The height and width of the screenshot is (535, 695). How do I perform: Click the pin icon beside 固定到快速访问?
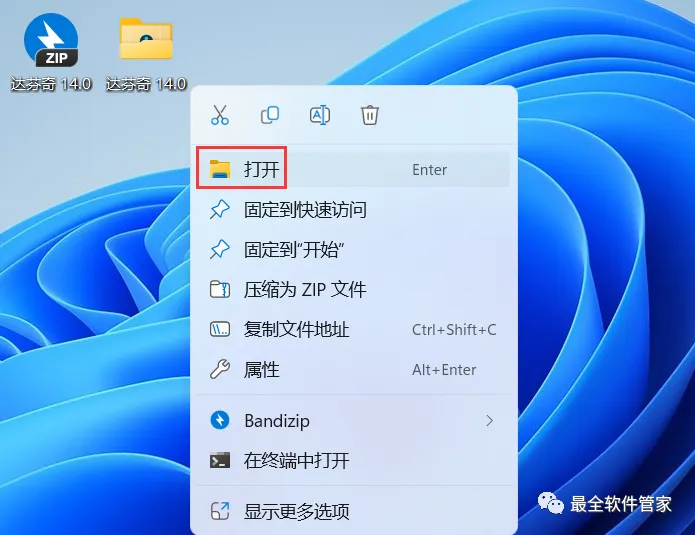[x=220, y=210]
